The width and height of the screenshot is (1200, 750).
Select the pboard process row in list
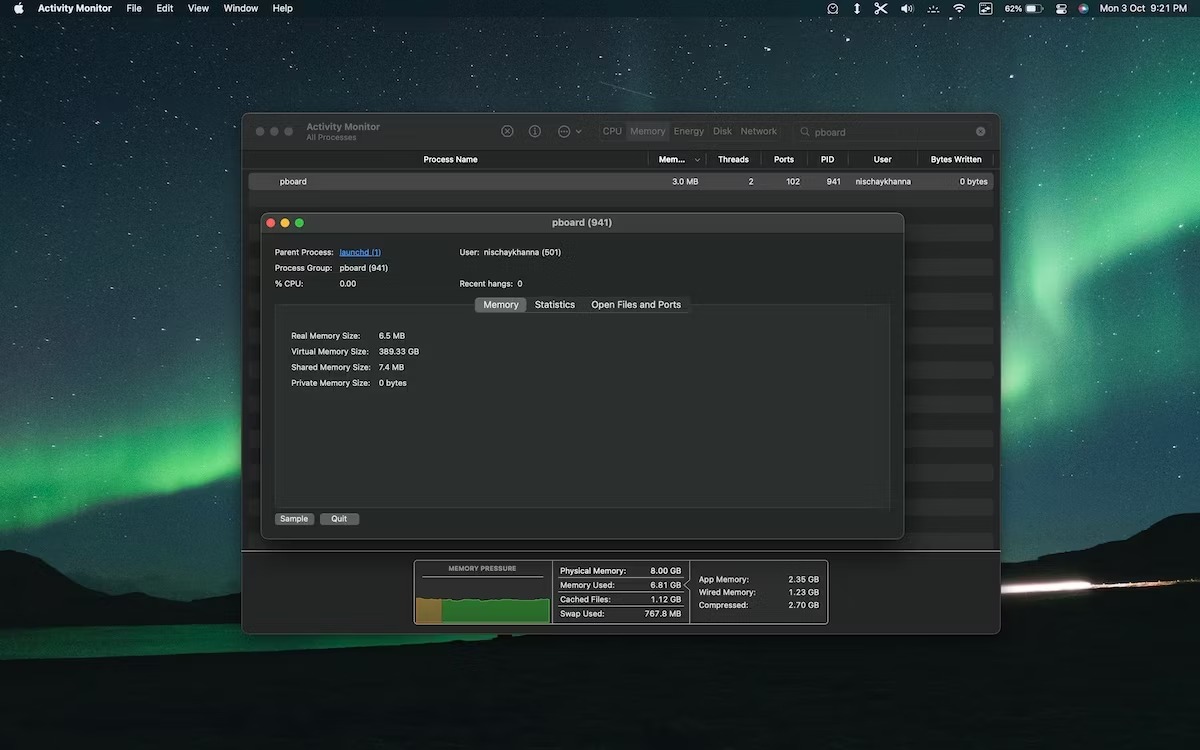click(621, 182)
